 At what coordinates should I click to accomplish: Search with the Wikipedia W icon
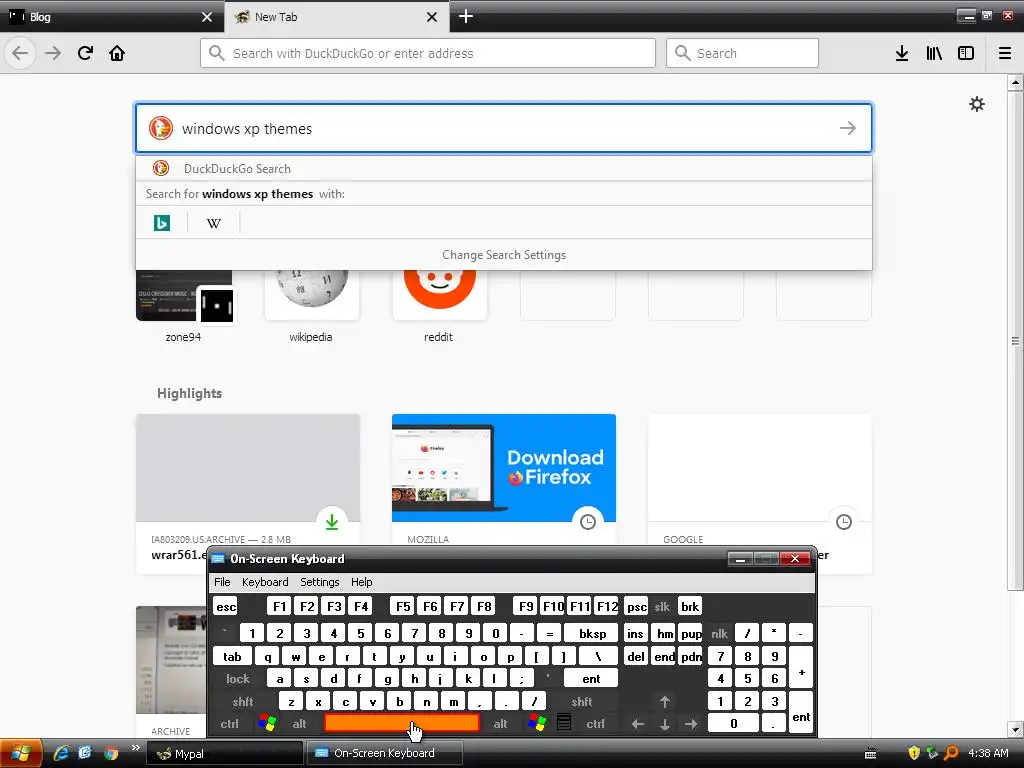214,223
